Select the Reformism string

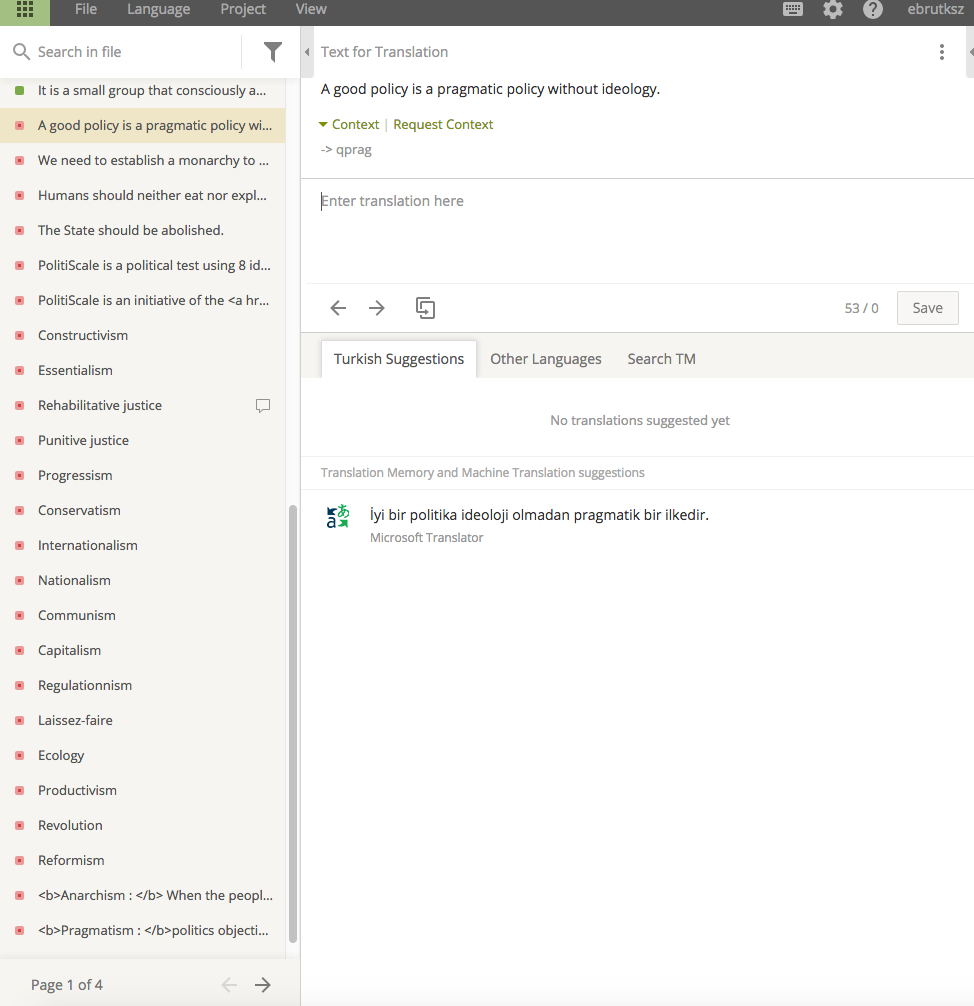pyautogui.click(x=142, y=860)
